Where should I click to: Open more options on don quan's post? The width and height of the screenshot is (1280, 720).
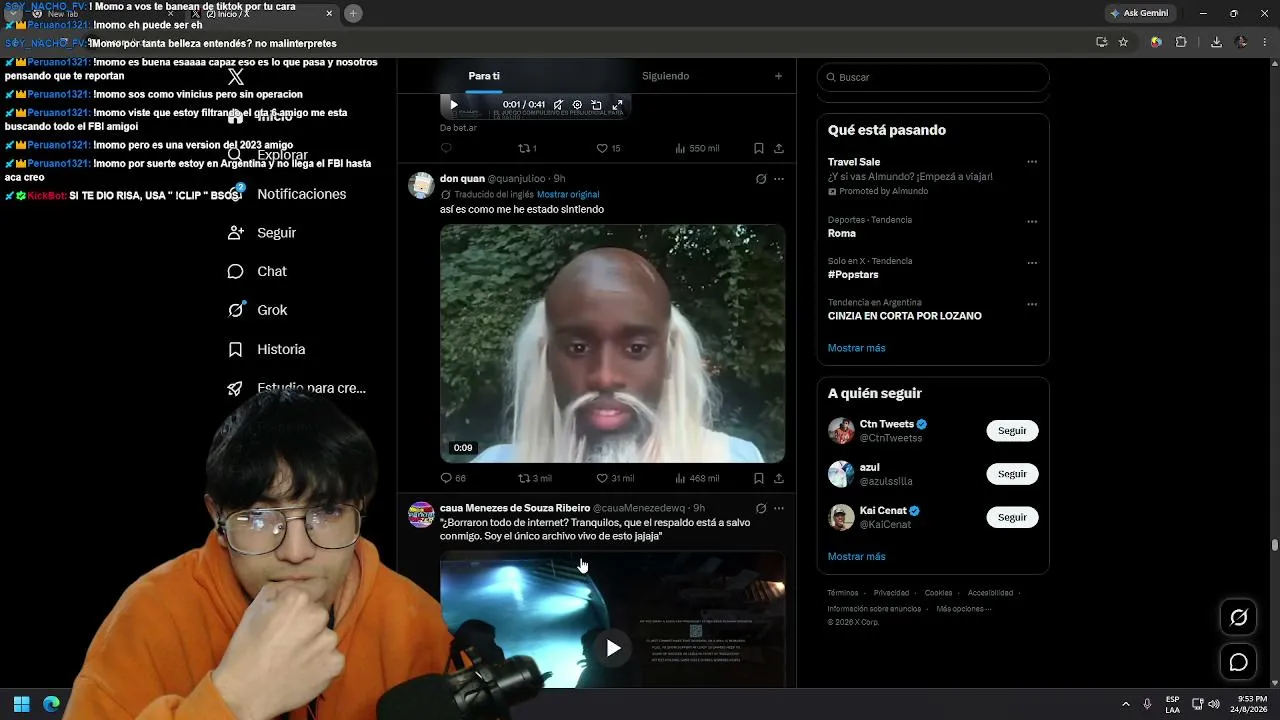tap(779, 179)
